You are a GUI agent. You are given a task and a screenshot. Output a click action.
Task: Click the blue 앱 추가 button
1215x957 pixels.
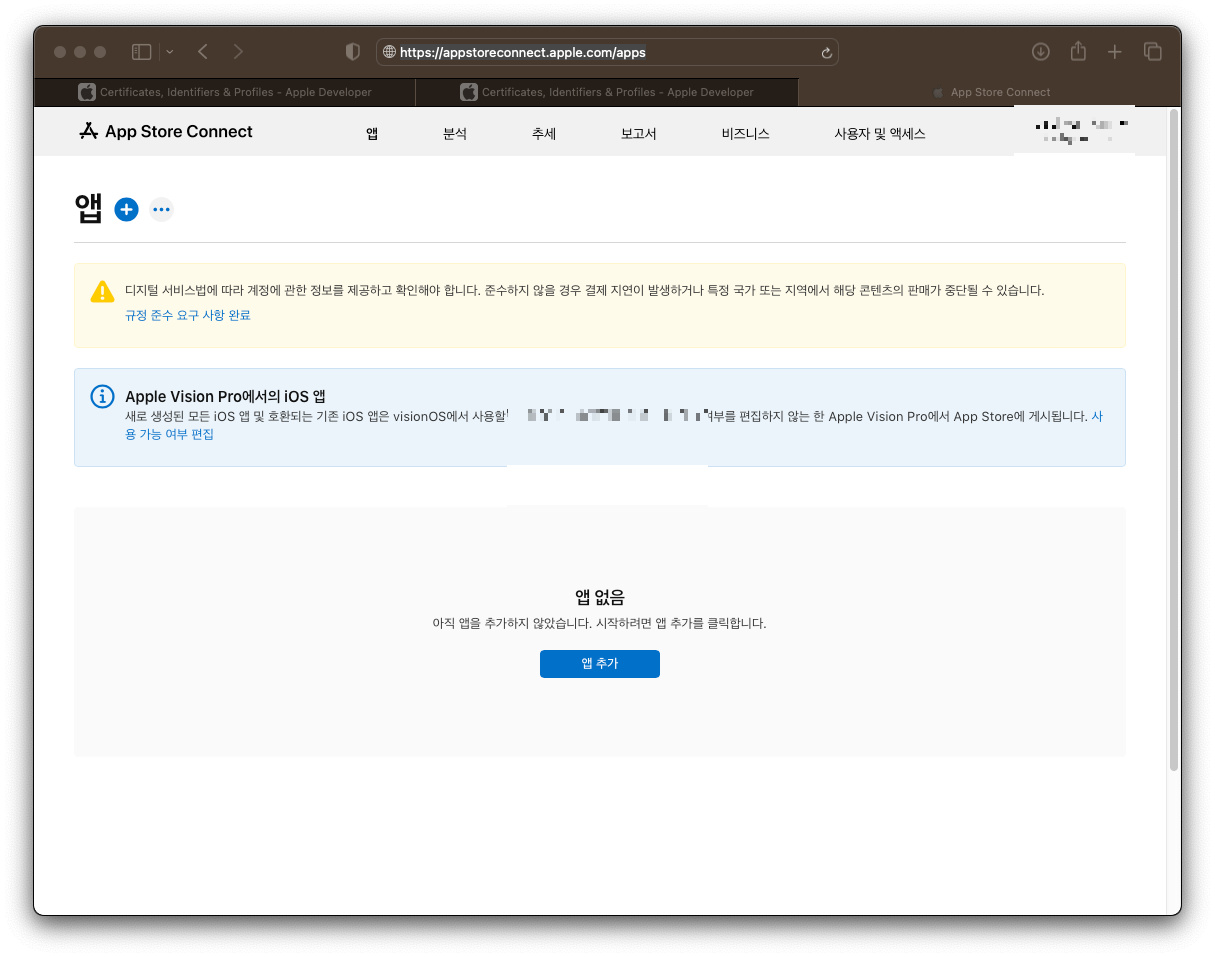600,664
